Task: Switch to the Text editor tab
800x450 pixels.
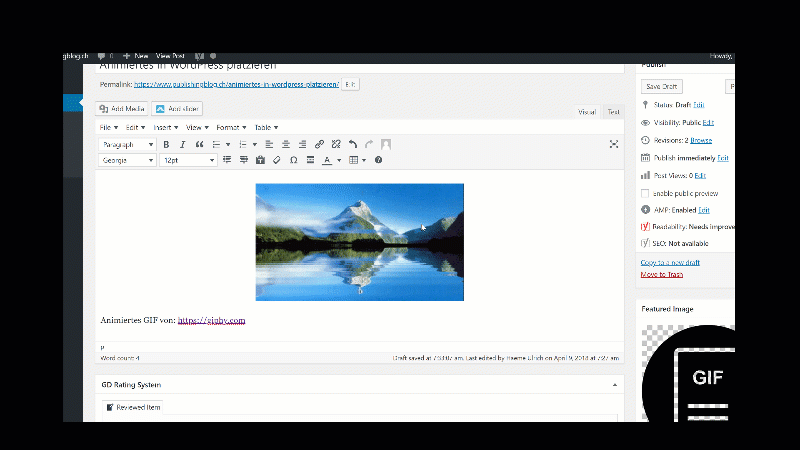Action: pyautogui.click(x=613, y=112)
